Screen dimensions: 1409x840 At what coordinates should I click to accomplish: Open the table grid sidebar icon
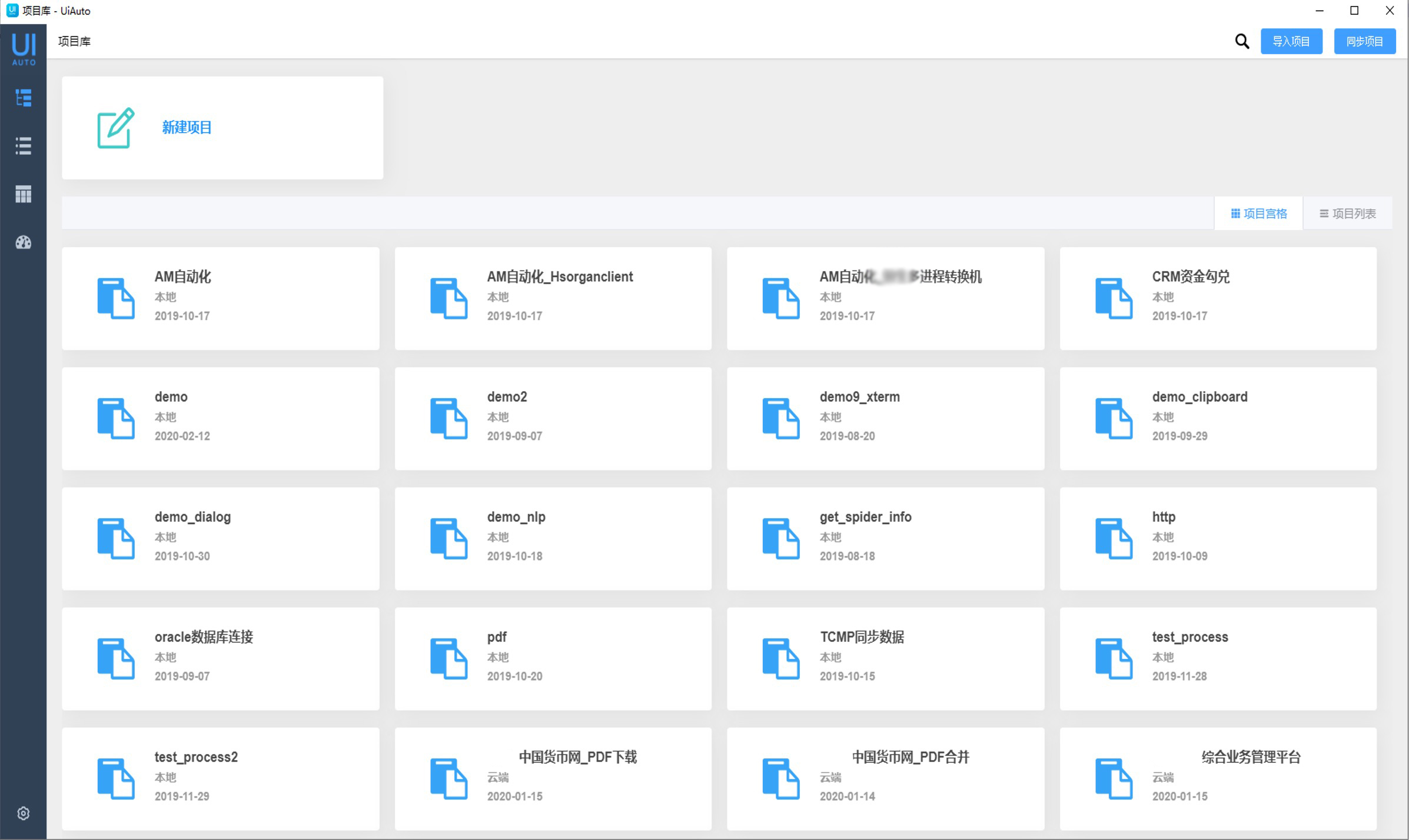pyautogui.click(x=24, y=194)
